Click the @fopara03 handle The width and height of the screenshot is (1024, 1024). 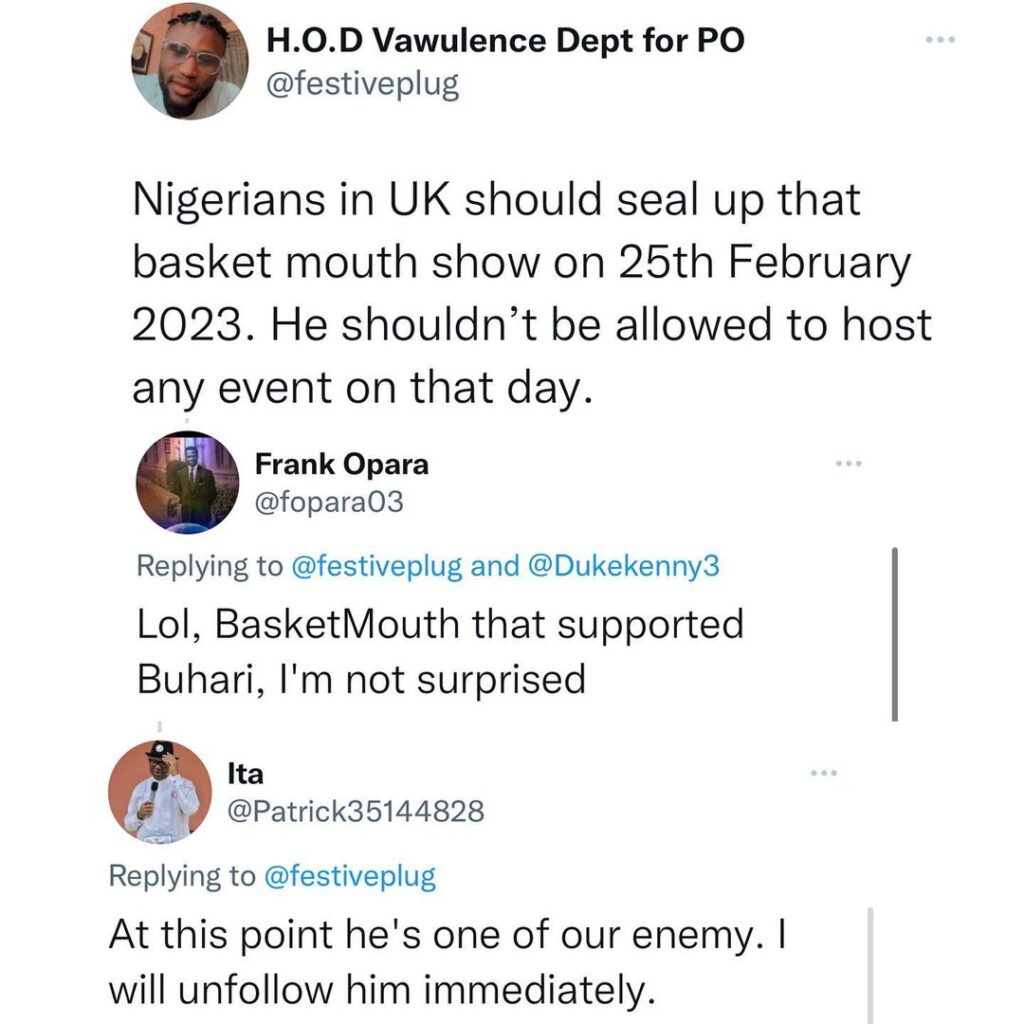[330, 502]
